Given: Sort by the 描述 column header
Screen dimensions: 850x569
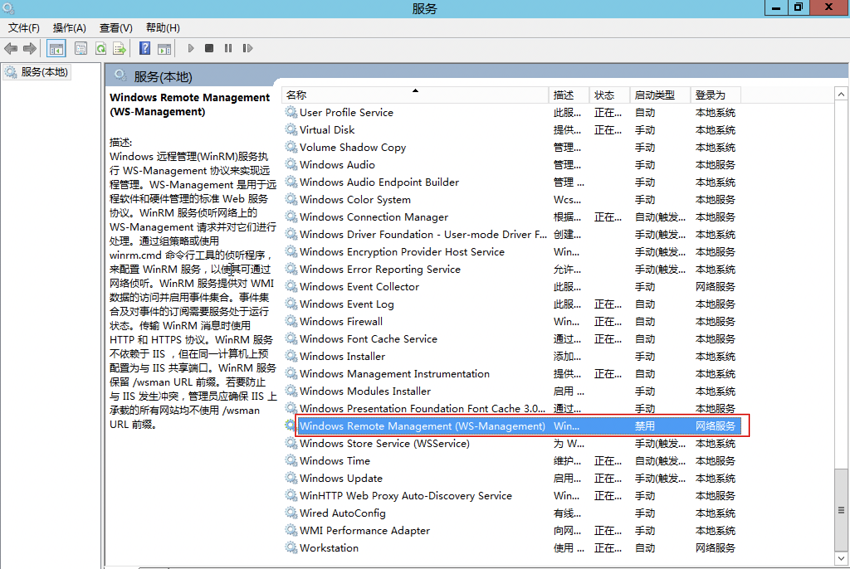Looking at the screenshot, I should click(569, 95).
